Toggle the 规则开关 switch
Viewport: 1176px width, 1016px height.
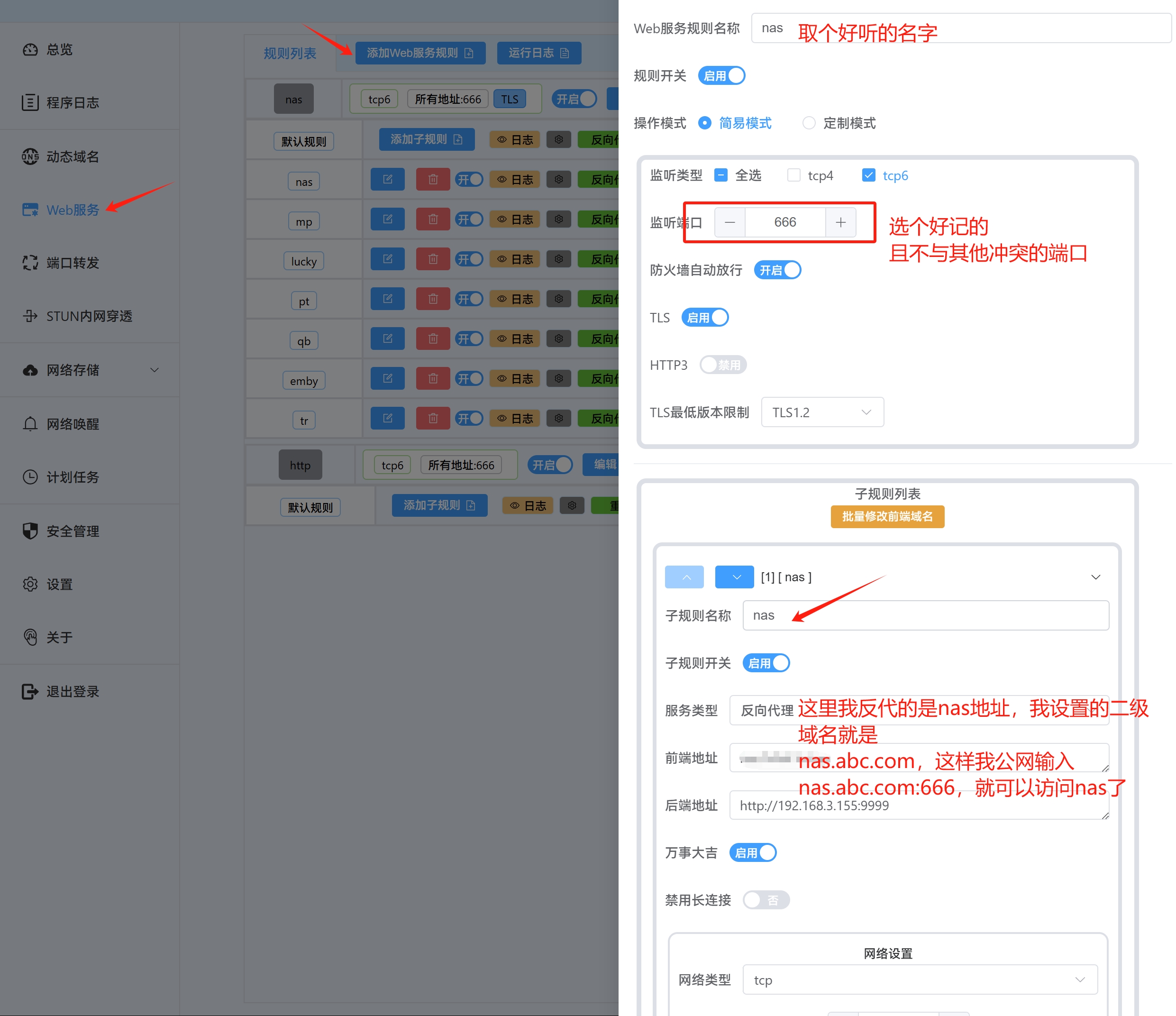[721, 75]
